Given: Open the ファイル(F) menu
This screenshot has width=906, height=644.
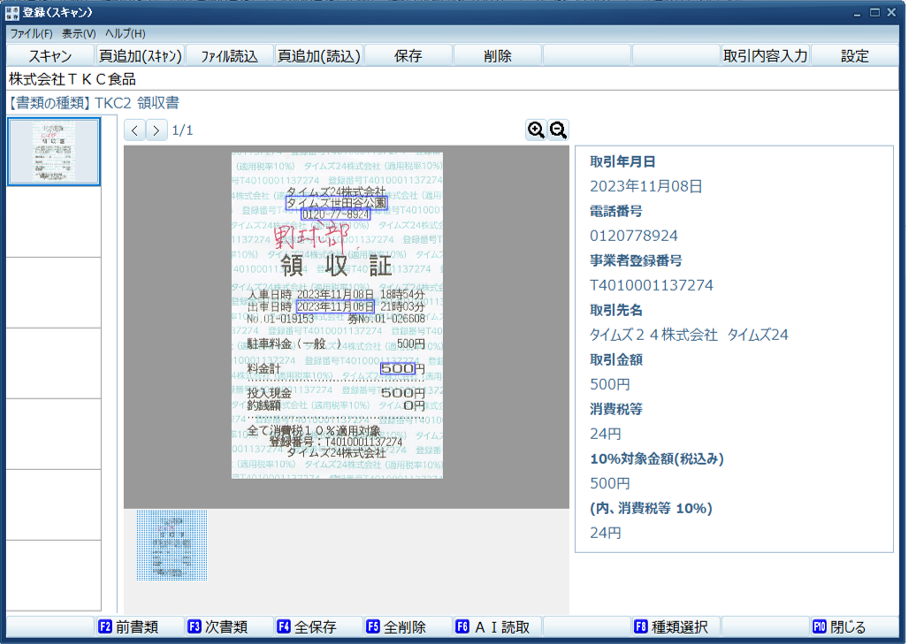Looking at the screenshot, I should click(x=31, y=33).
